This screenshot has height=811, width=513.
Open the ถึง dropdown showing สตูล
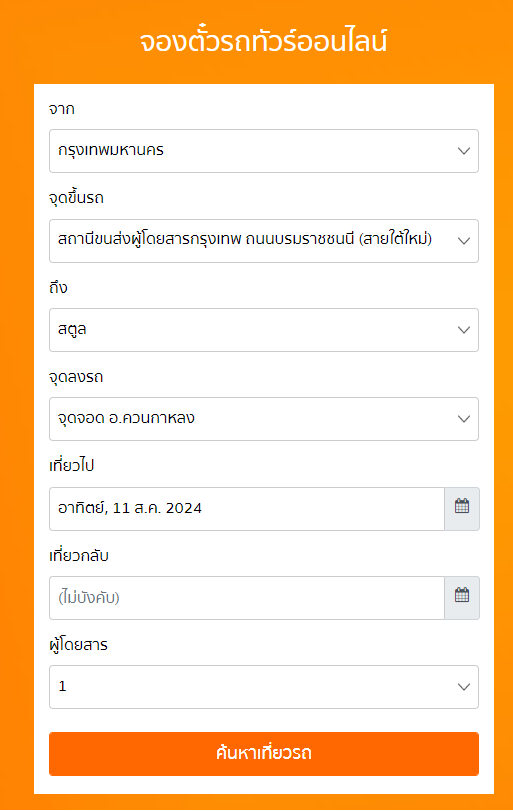264,330
